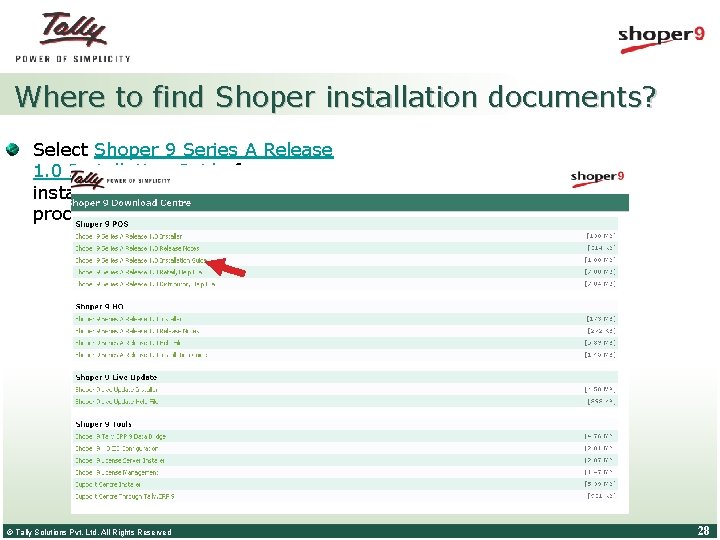
Task: Click the Tally Solutions copyright footer text
Action: 89,532
